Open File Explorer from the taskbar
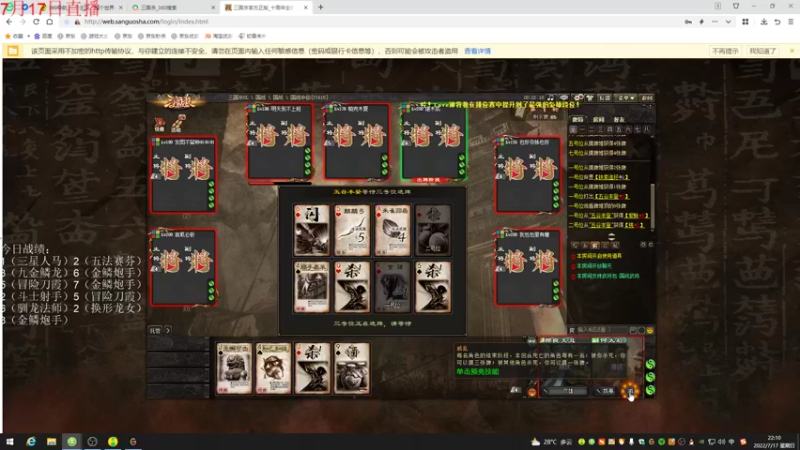800x450 pixels. click(x=51, y=441)
